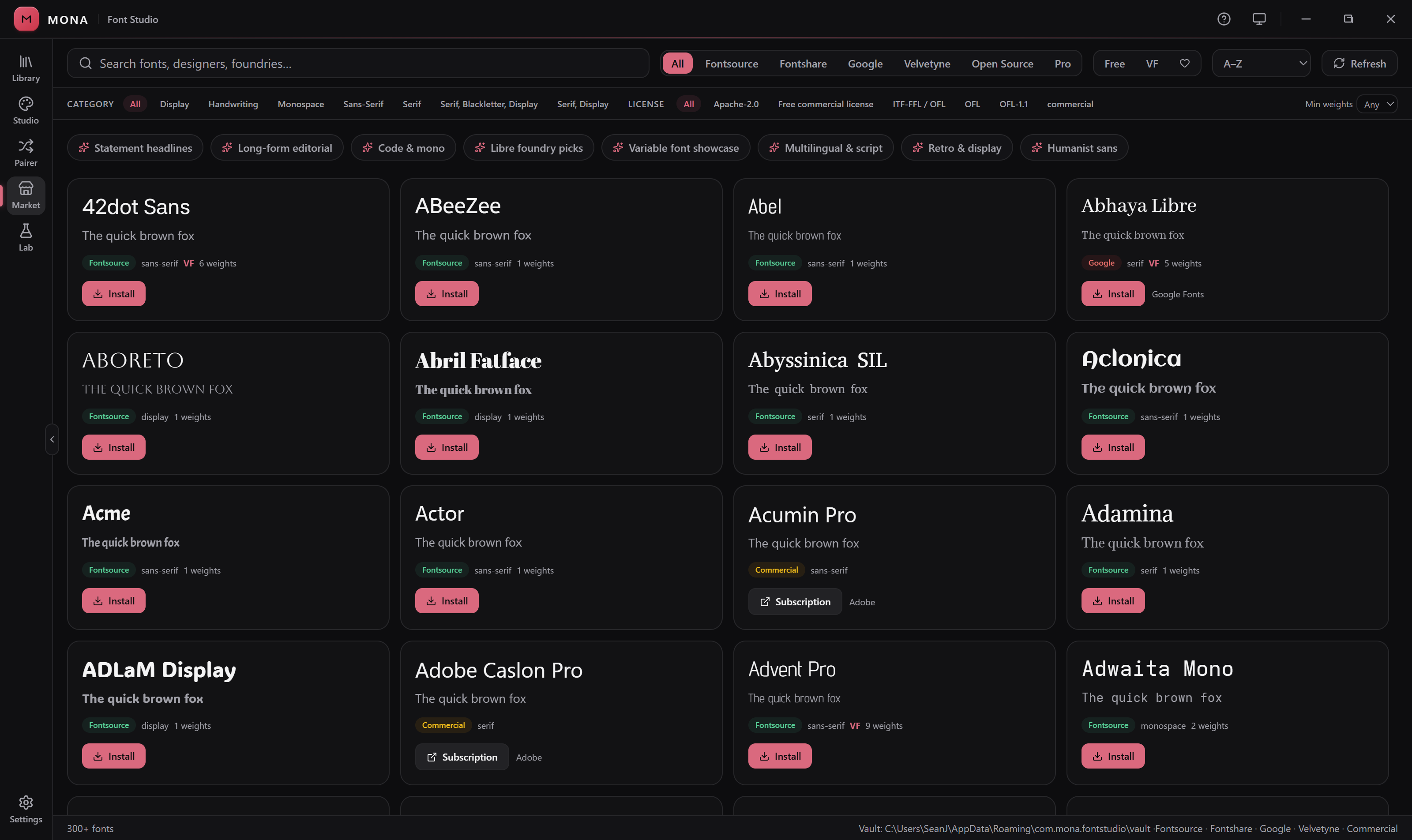Open the Pairer shuffle tool
The image size is (1412, 840).
tap(26, 153)
